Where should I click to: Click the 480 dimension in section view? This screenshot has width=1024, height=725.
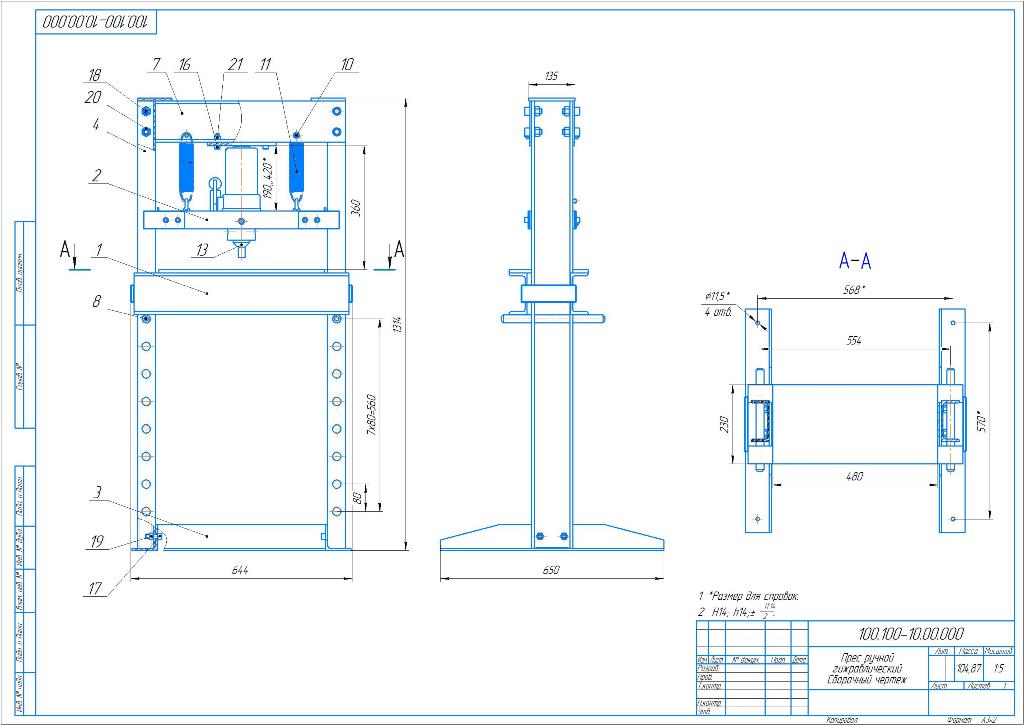click(854, 476)
